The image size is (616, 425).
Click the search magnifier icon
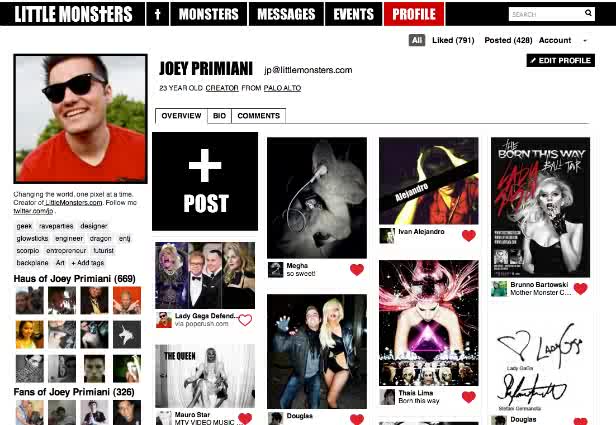coord(588,13)
